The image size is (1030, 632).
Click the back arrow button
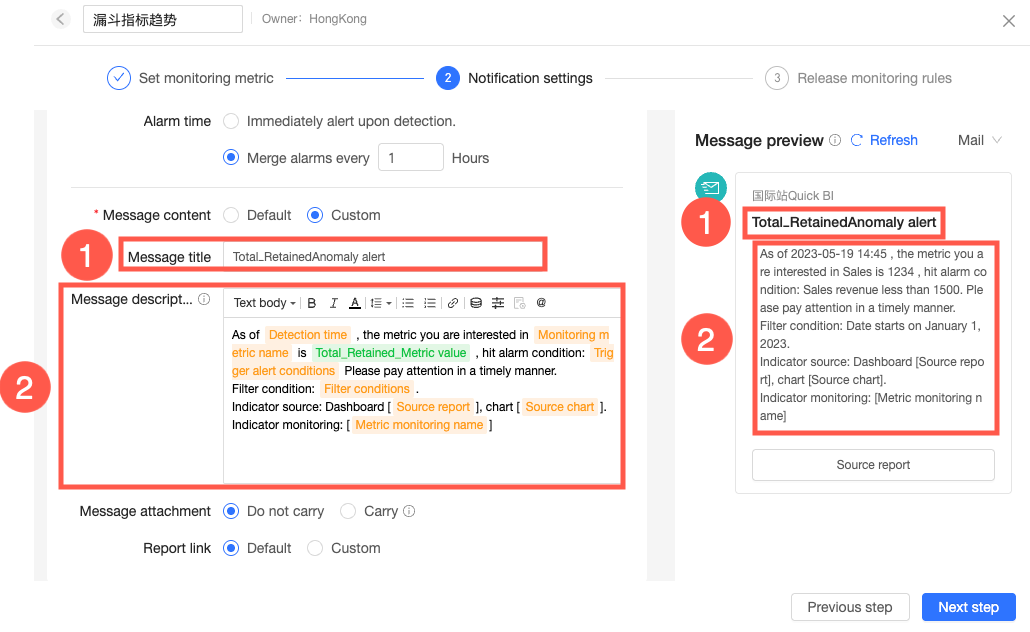pyautogui.click(x=60, y=19)
